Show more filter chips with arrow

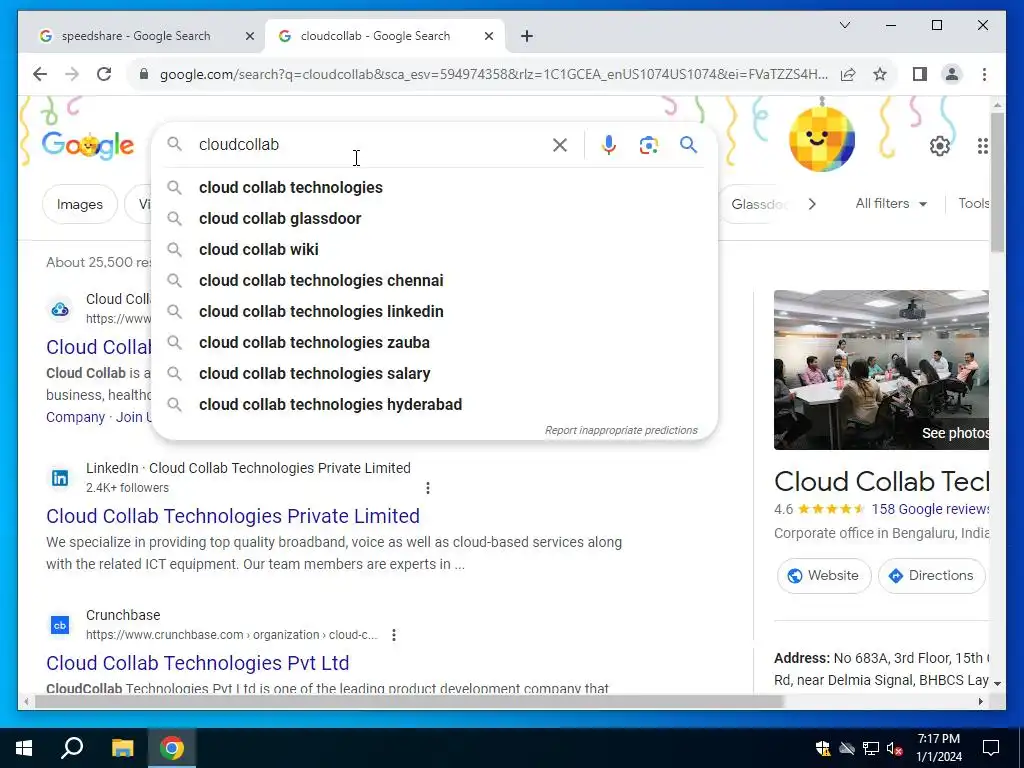pyautogui.click(x=812, y=204)
